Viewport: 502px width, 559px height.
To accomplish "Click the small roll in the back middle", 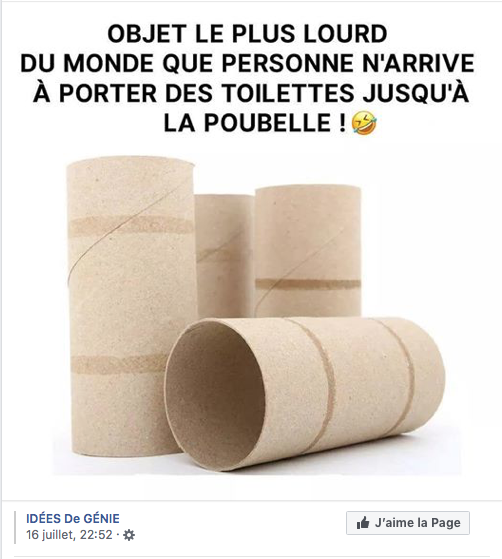I will (225, 257).
